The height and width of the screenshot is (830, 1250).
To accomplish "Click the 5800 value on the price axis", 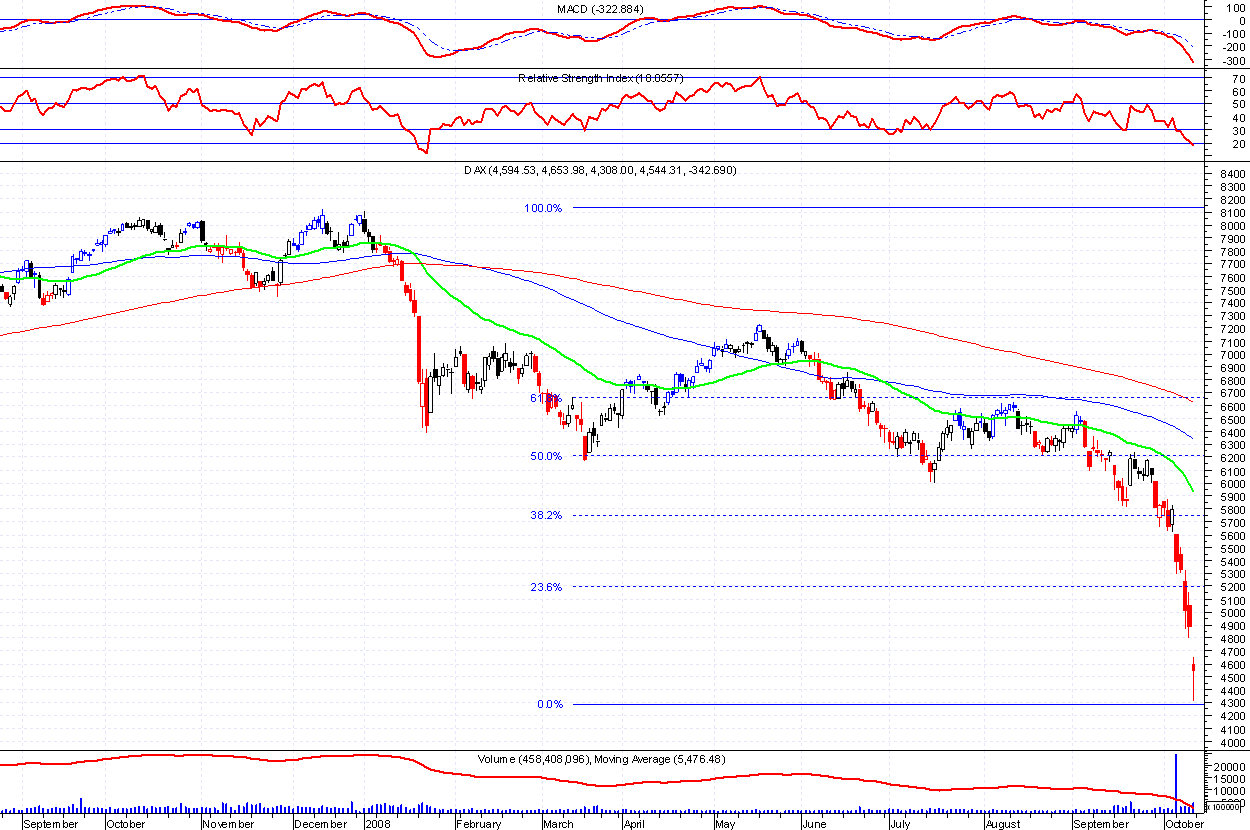I will [x=1231, y=510].
